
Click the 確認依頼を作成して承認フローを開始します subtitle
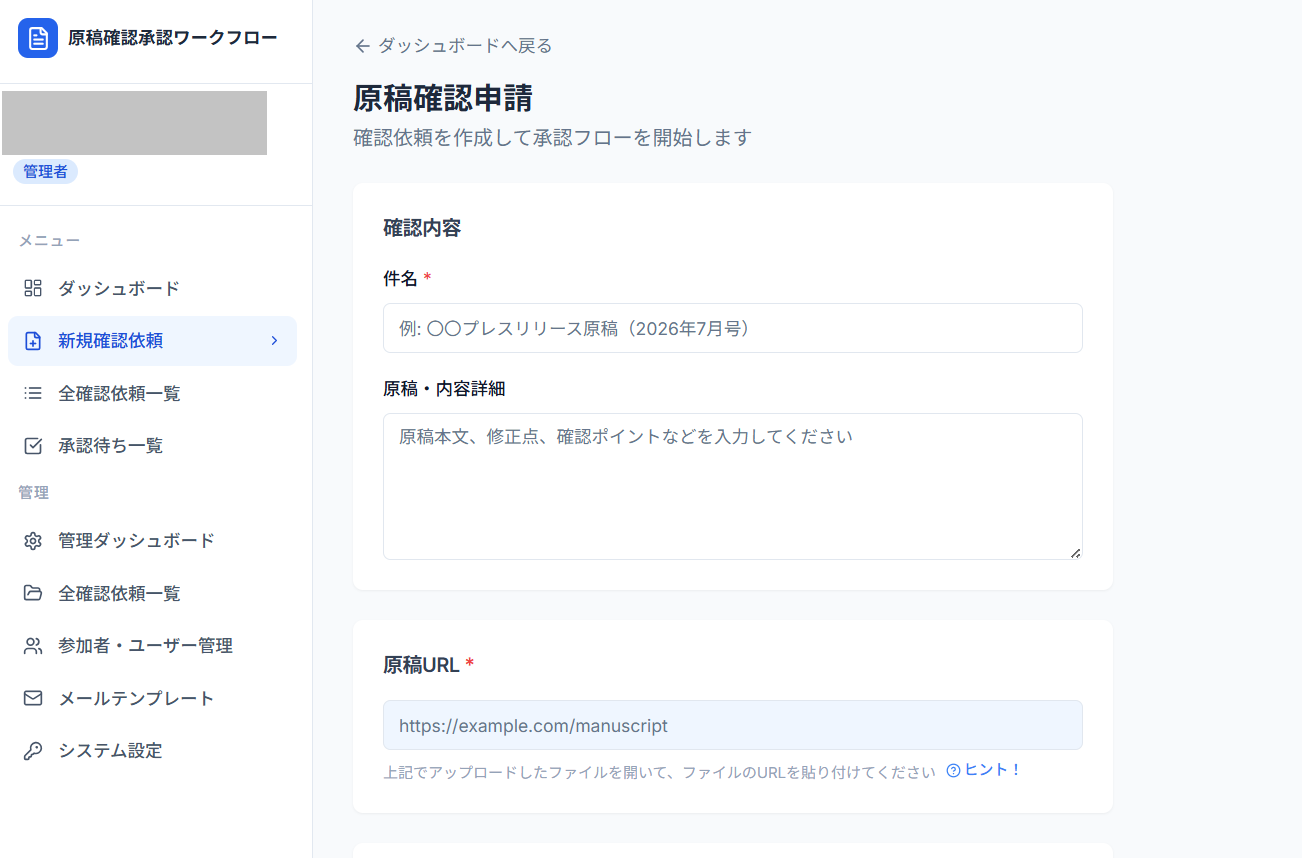coord(552,137)
